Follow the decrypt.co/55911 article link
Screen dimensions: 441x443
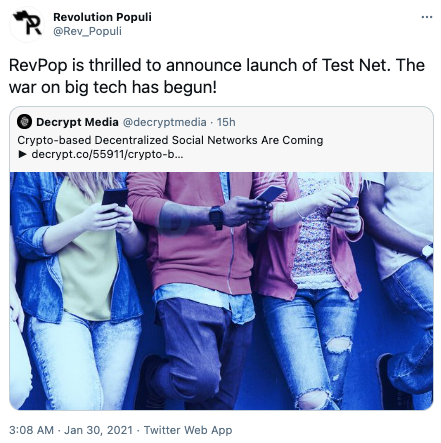click(x=107, y=155)
